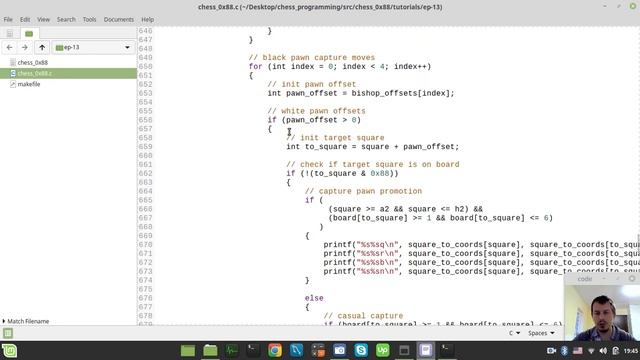Switch to the file browser side-panel tab
The height and width of the screenshot is (360, 640).
(x=29, y=33)
